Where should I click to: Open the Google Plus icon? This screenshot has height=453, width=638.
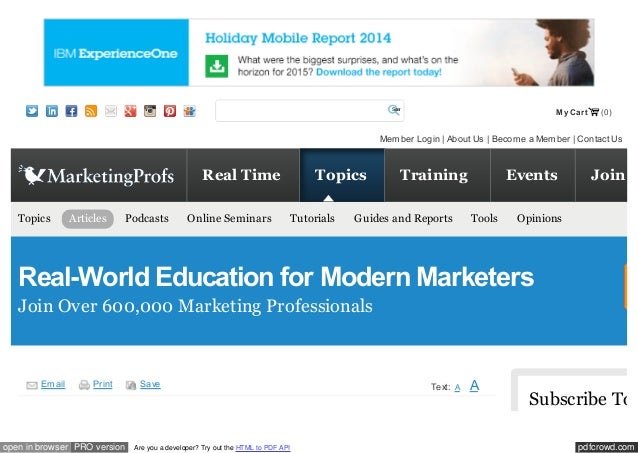[x=130, y=111]
